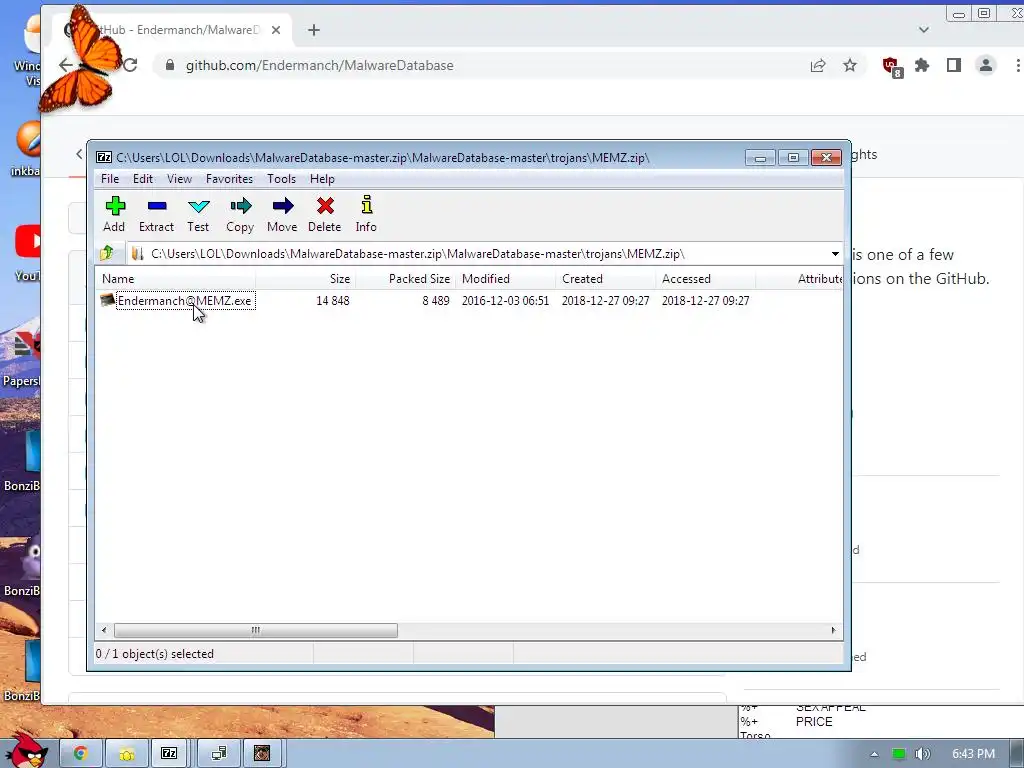The width and height of the screenshot is (1024, 768).
Task: Click the Add button in 7-Zip toolbar
Action: click(114, 214)
